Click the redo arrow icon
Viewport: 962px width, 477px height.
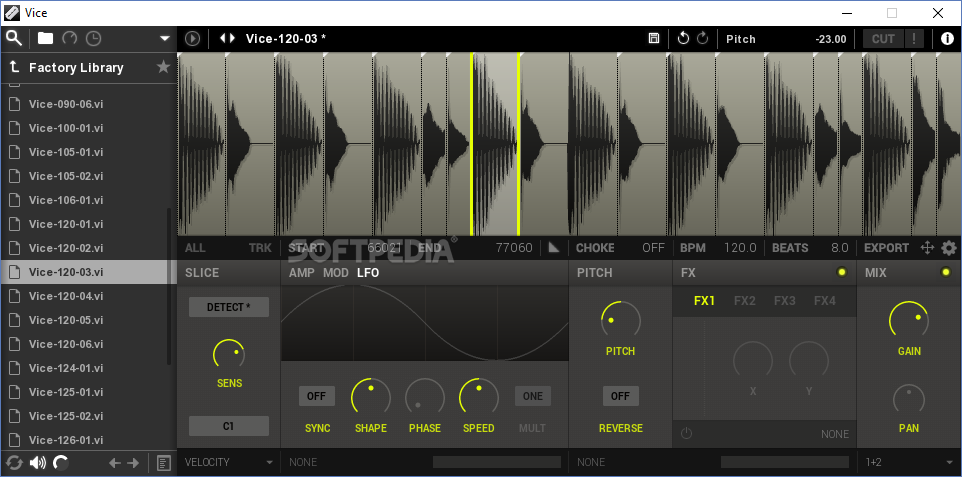pyautogui.click(x=702, y=39)
